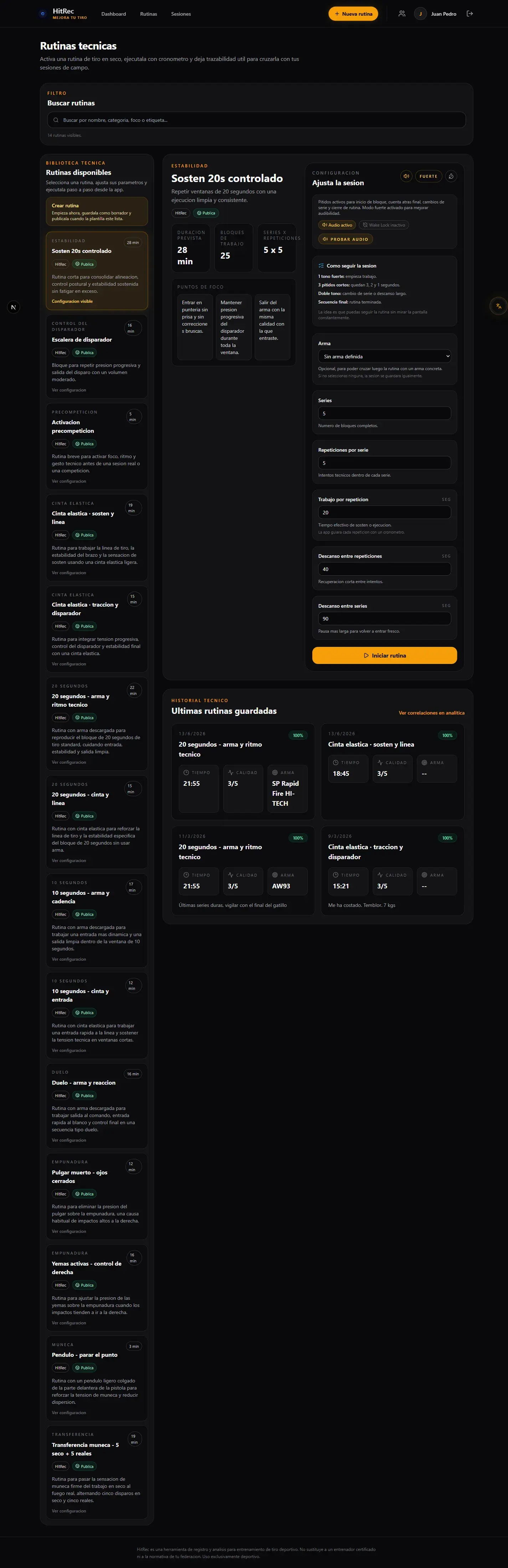This screenshot has height=1568, width=508.
Task: Click the 100% badge on 9/3/2026 history card
Action: (447, 838)
